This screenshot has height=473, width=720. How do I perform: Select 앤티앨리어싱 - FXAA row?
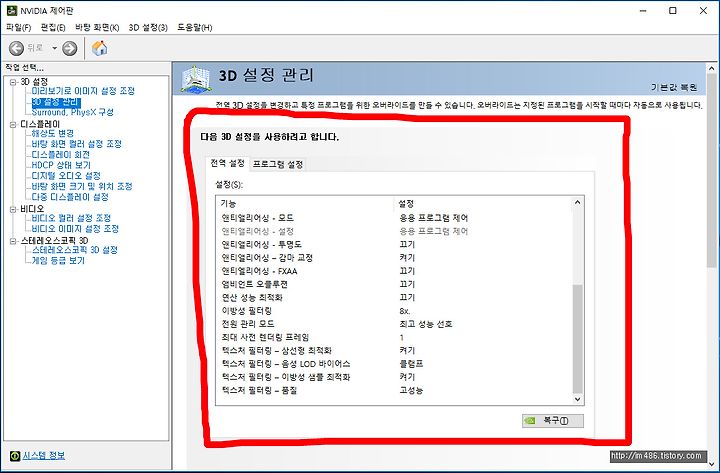(x=394, y=271)
